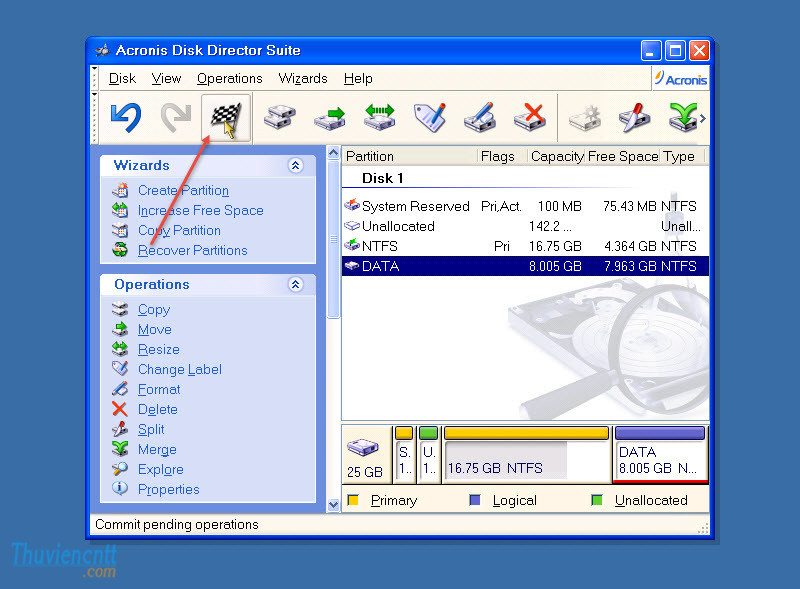
Task: Click the Change Label toolbar icon
Action: point(430,117)
